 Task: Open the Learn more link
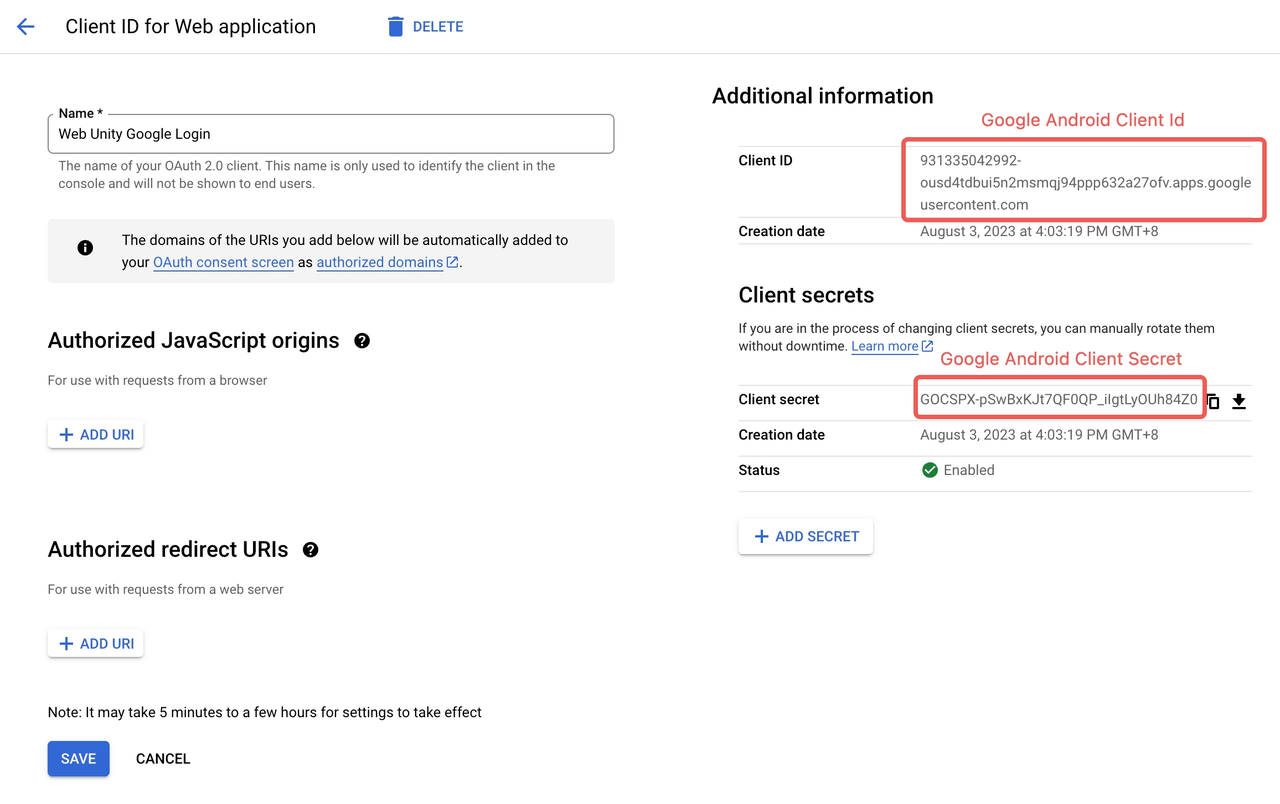(892, 346)
